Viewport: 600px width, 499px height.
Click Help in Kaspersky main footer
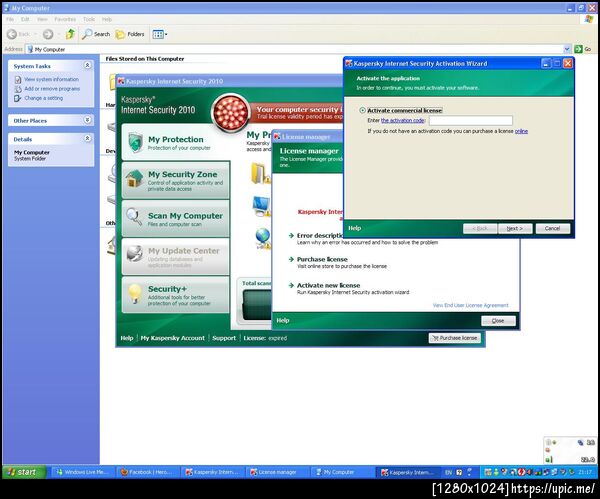pos(127,338)
